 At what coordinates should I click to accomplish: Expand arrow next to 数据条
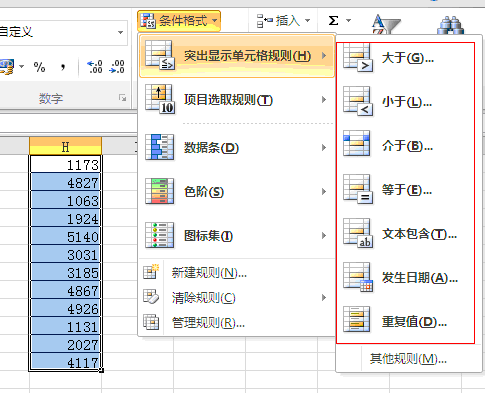[324, 147]
